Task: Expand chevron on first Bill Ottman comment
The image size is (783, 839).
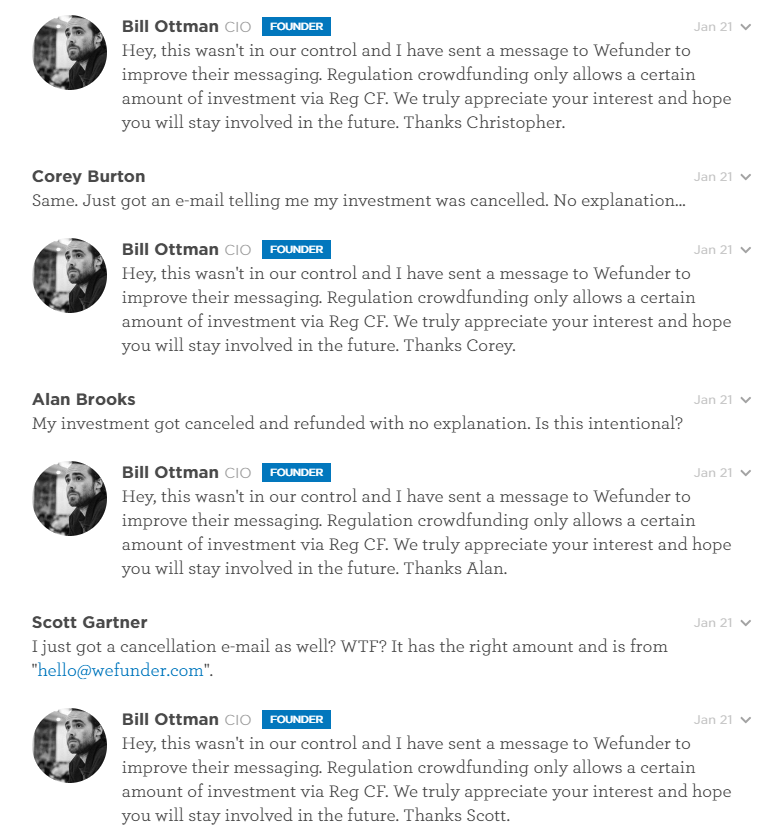Action: (746, 27)
